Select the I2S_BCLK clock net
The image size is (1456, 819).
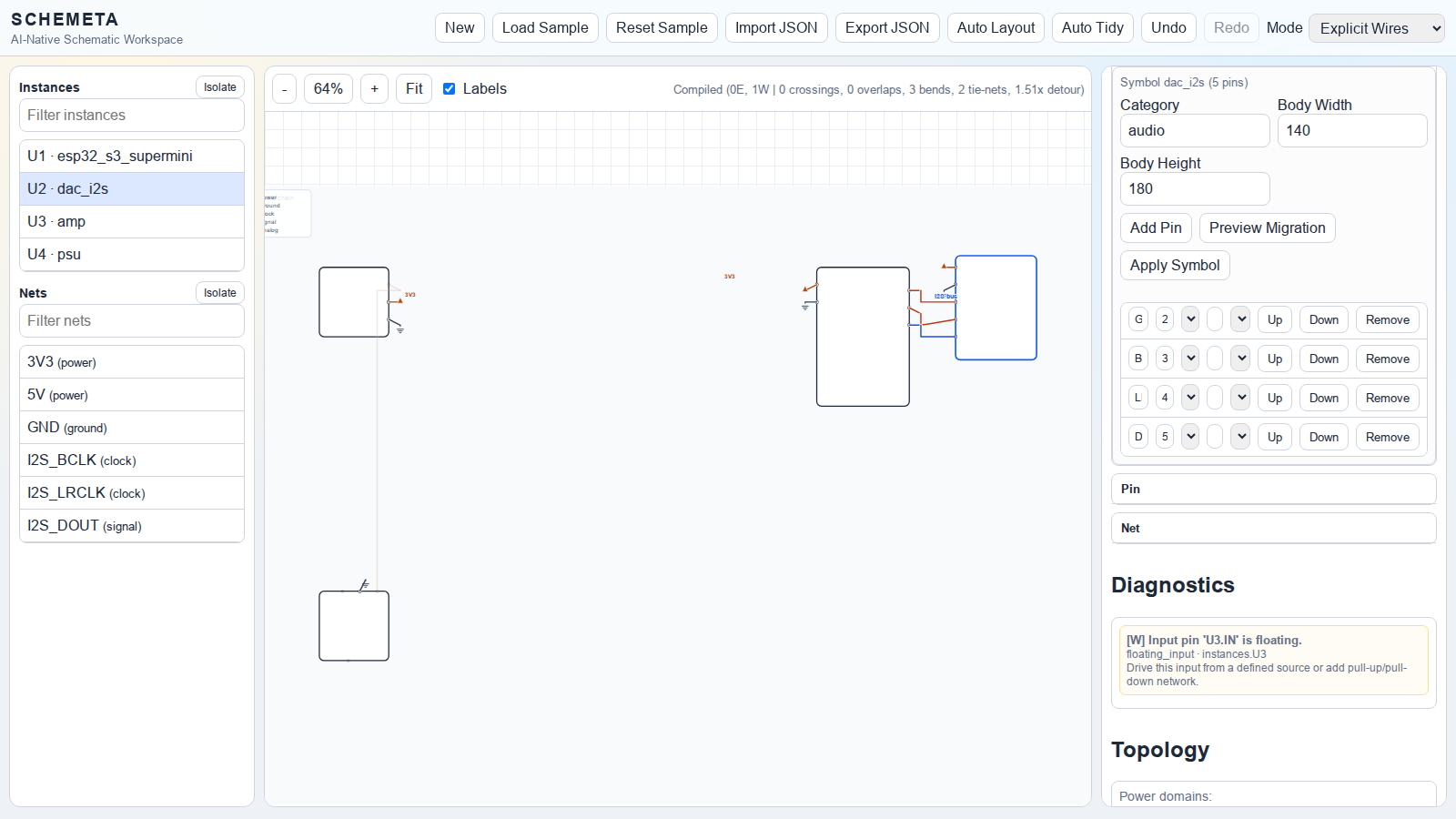[132, 460]
